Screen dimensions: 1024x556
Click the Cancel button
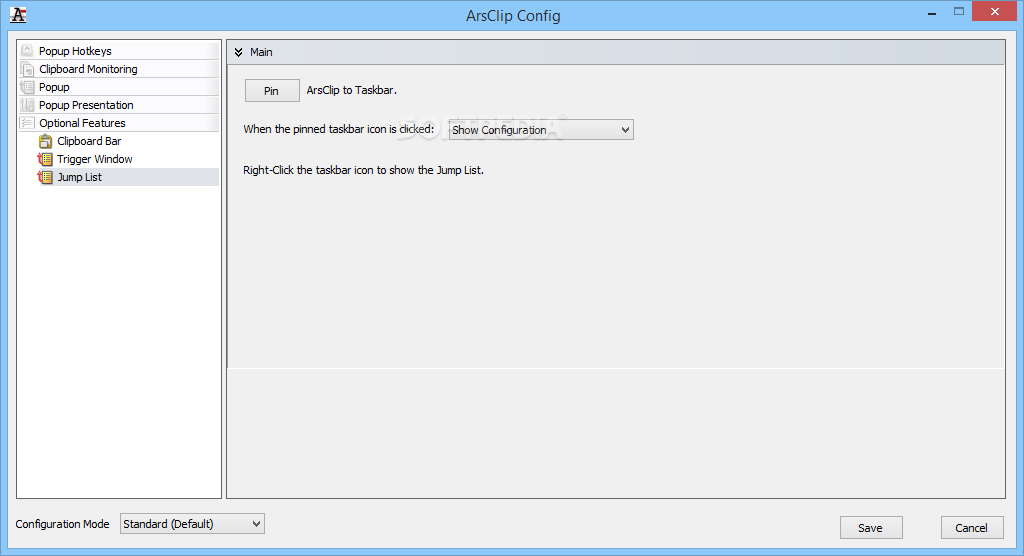pyautogui.click(x=971, y=528)
